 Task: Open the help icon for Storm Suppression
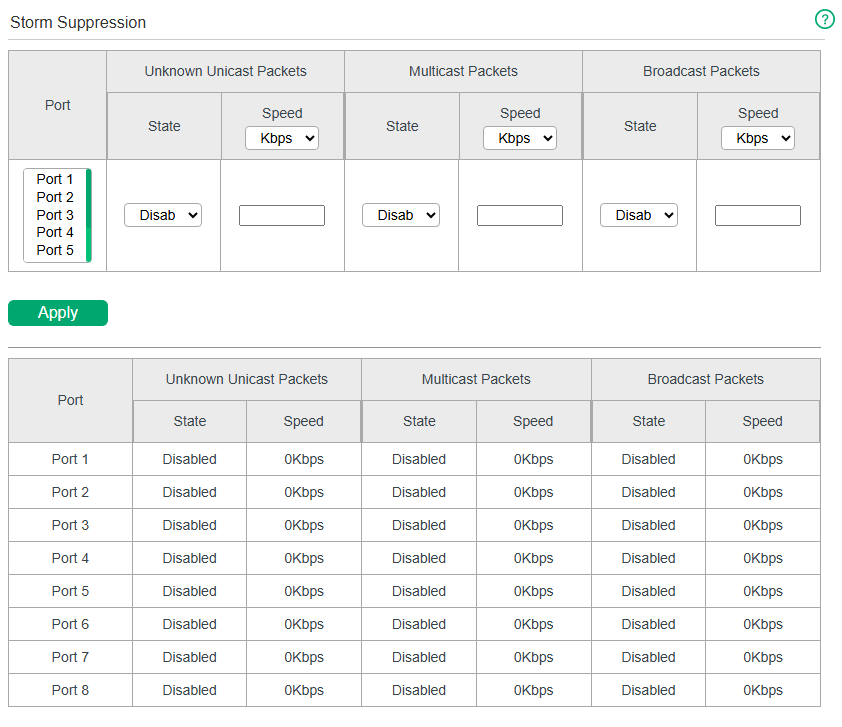click(x=824, y=19)
